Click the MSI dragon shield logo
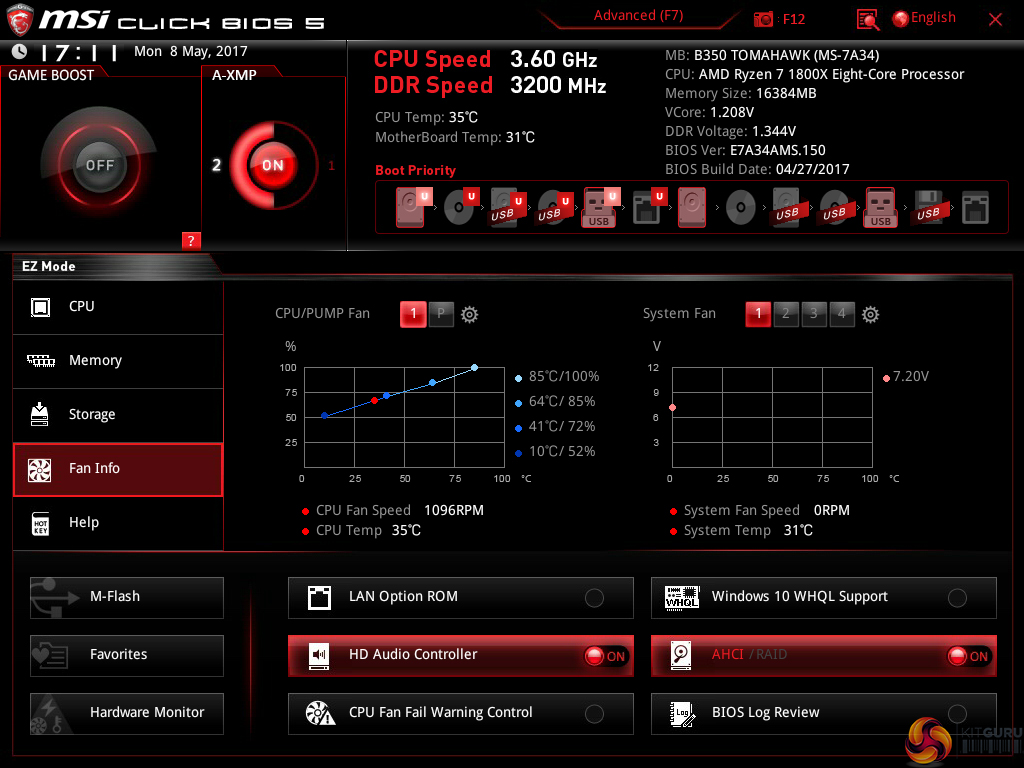Screen dimensions: 1024x768 tap(20, 19)
